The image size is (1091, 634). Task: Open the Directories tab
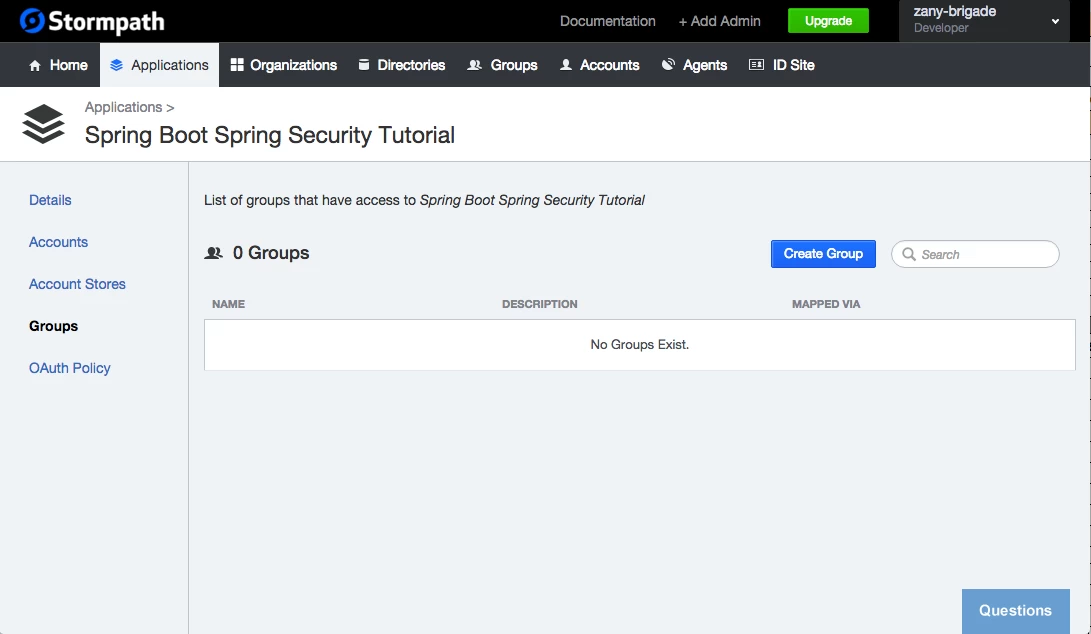tap(401, 65)
